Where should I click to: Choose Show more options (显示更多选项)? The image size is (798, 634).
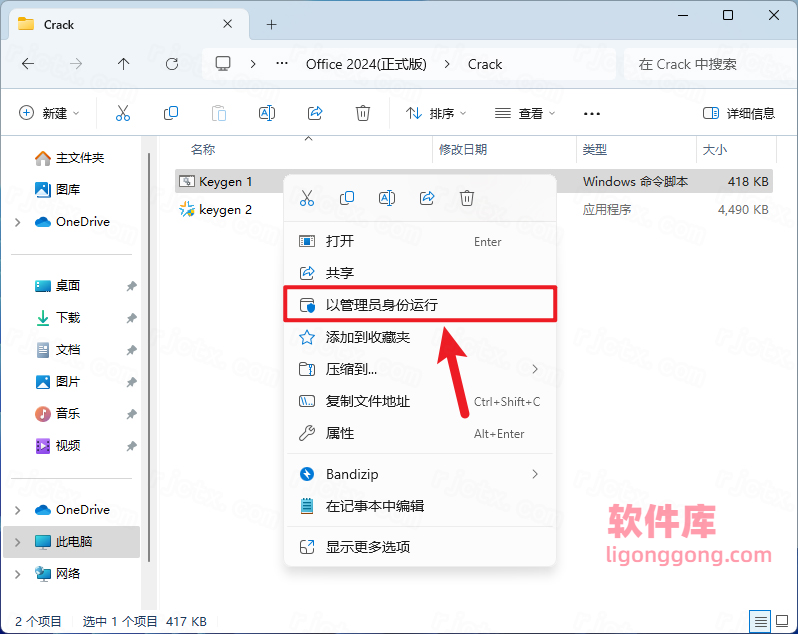420,547
